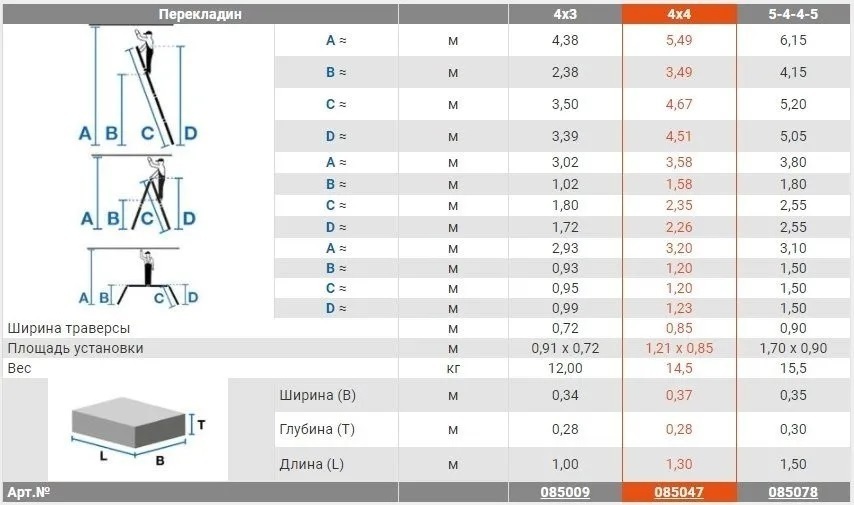Click the 1,70 x 0,90 area value

[x=793, y=348]
